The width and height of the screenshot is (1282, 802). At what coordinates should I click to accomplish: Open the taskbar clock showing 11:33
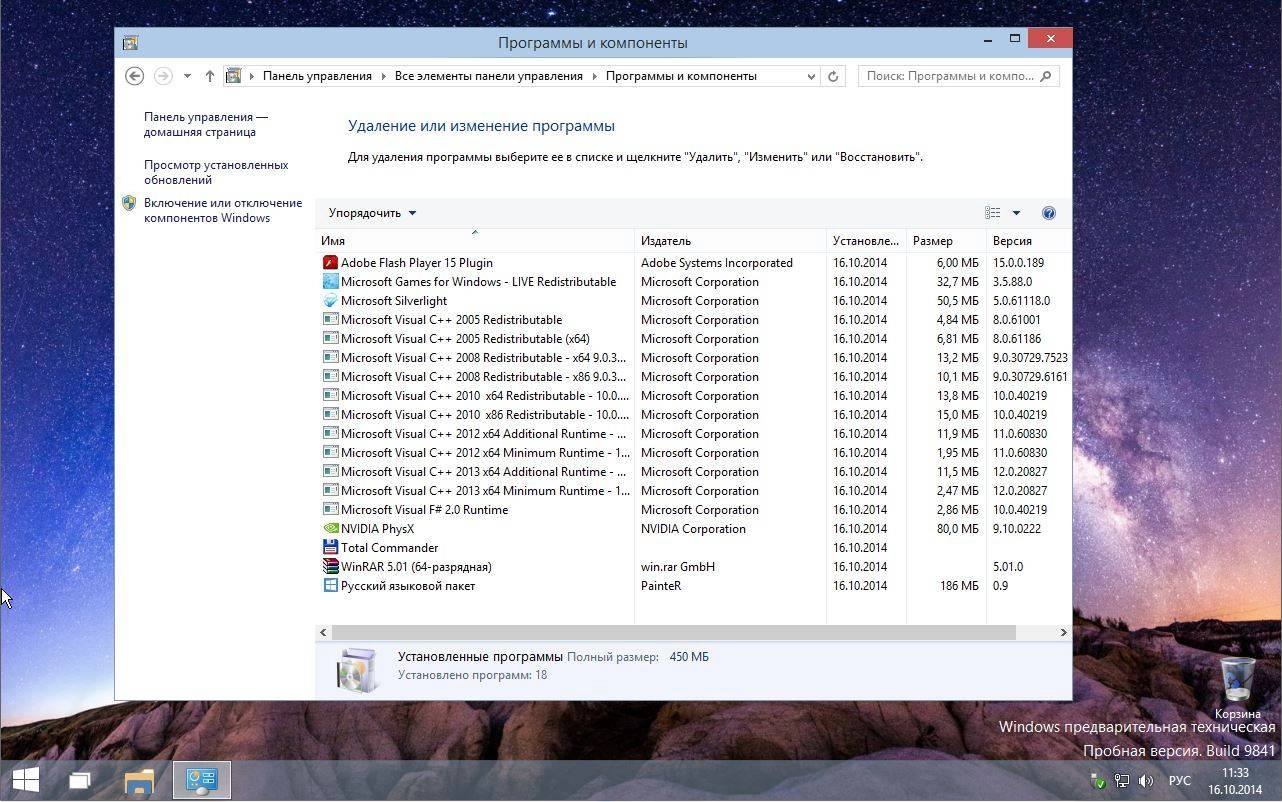coord(1235,781)
